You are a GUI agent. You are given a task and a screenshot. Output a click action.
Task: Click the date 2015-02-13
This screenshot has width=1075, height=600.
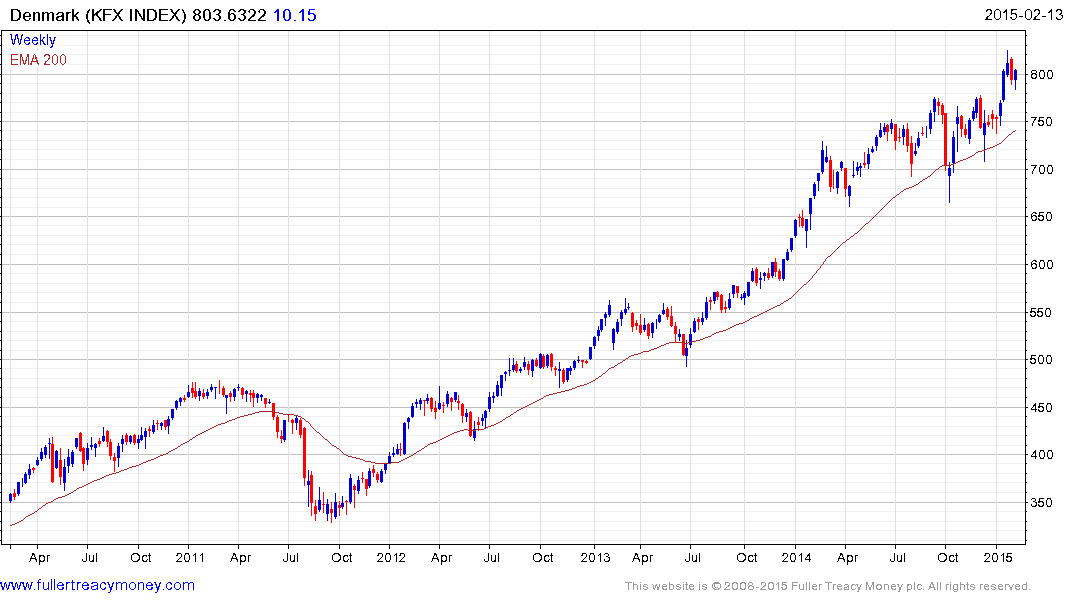coord(1024,15)
